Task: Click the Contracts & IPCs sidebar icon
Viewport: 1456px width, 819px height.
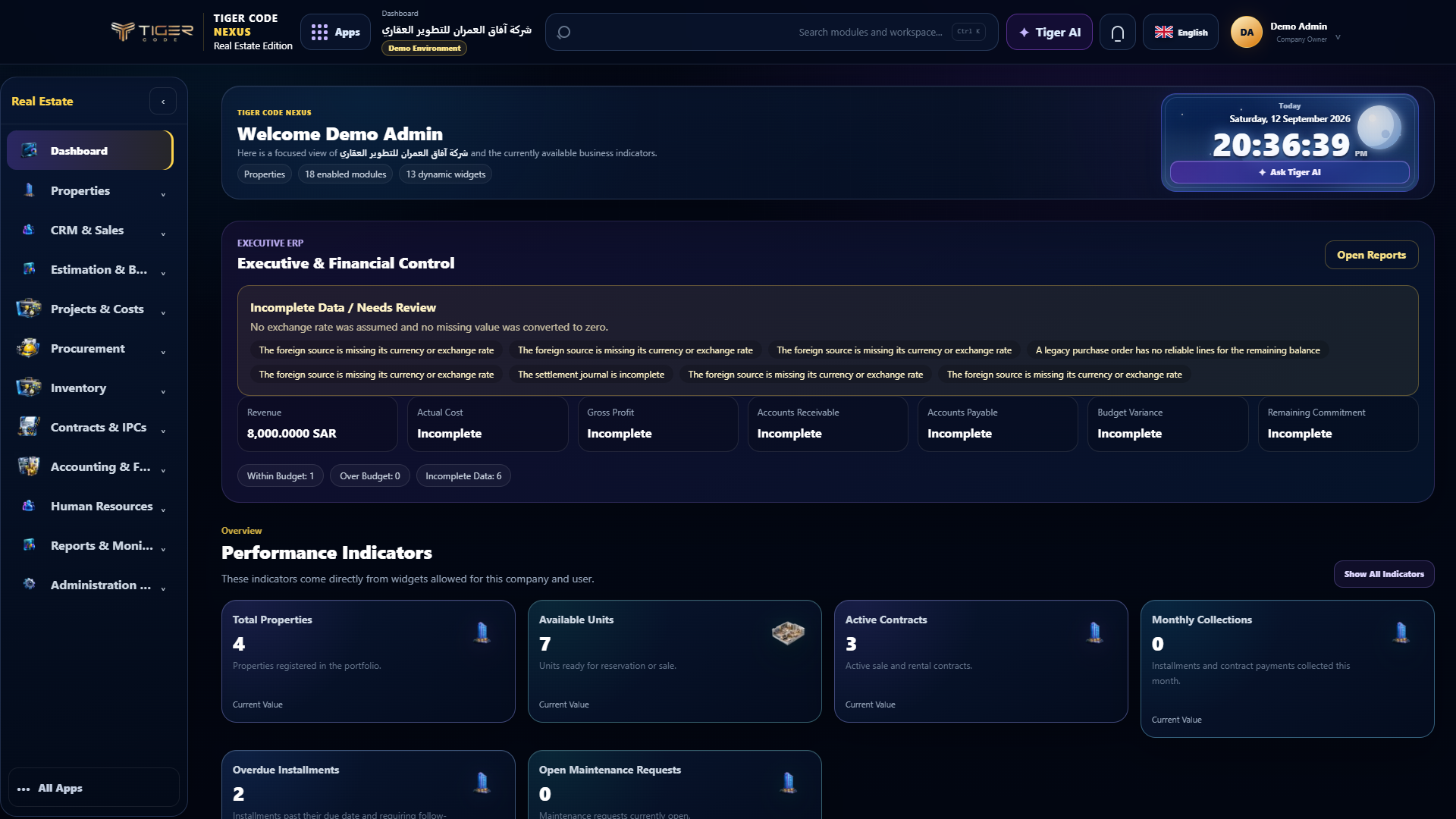Action: point(29,427)
